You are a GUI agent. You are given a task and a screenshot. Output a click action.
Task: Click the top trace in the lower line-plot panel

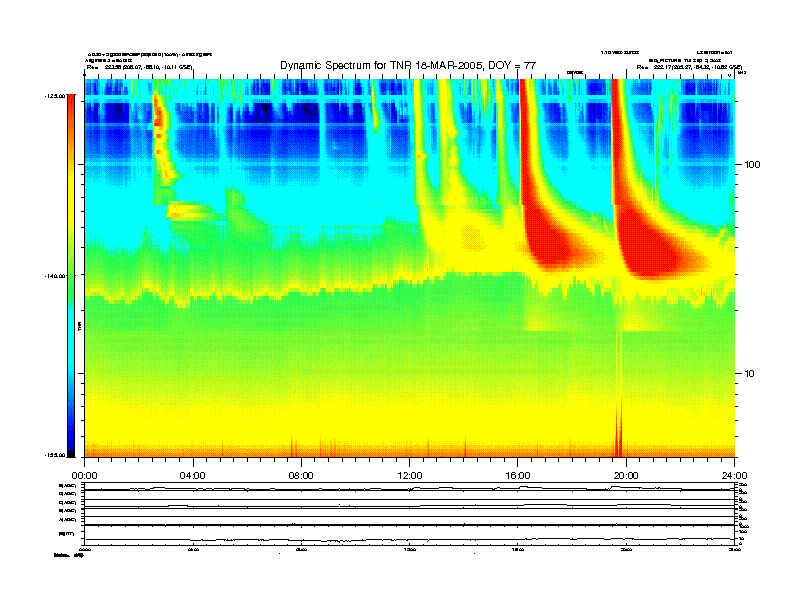point(409,488)
